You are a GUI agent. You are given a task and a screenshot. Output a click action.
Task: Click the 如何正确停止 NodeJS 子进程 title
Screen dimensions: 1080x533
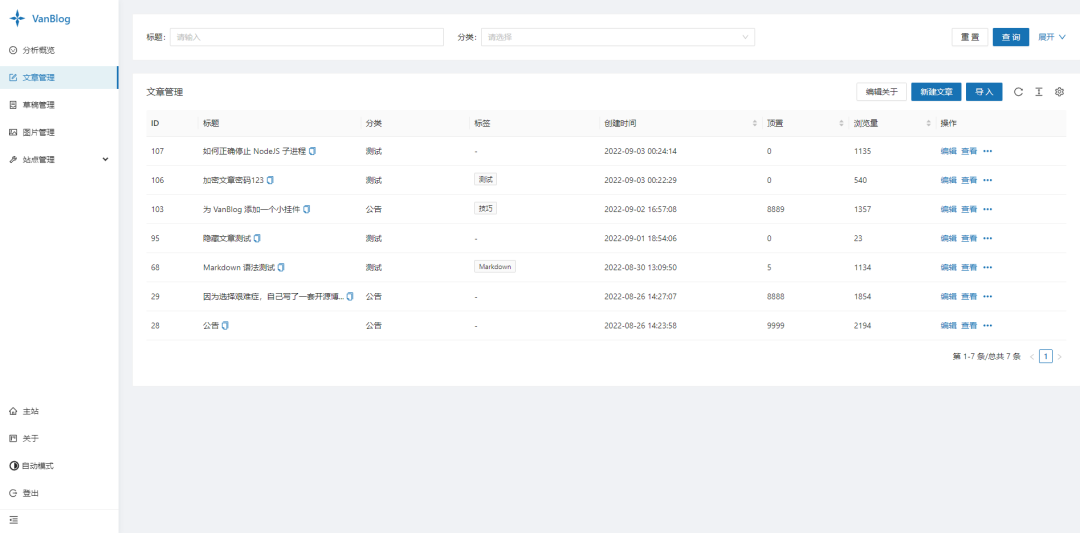pyautogui.click(x=254, y=151)
